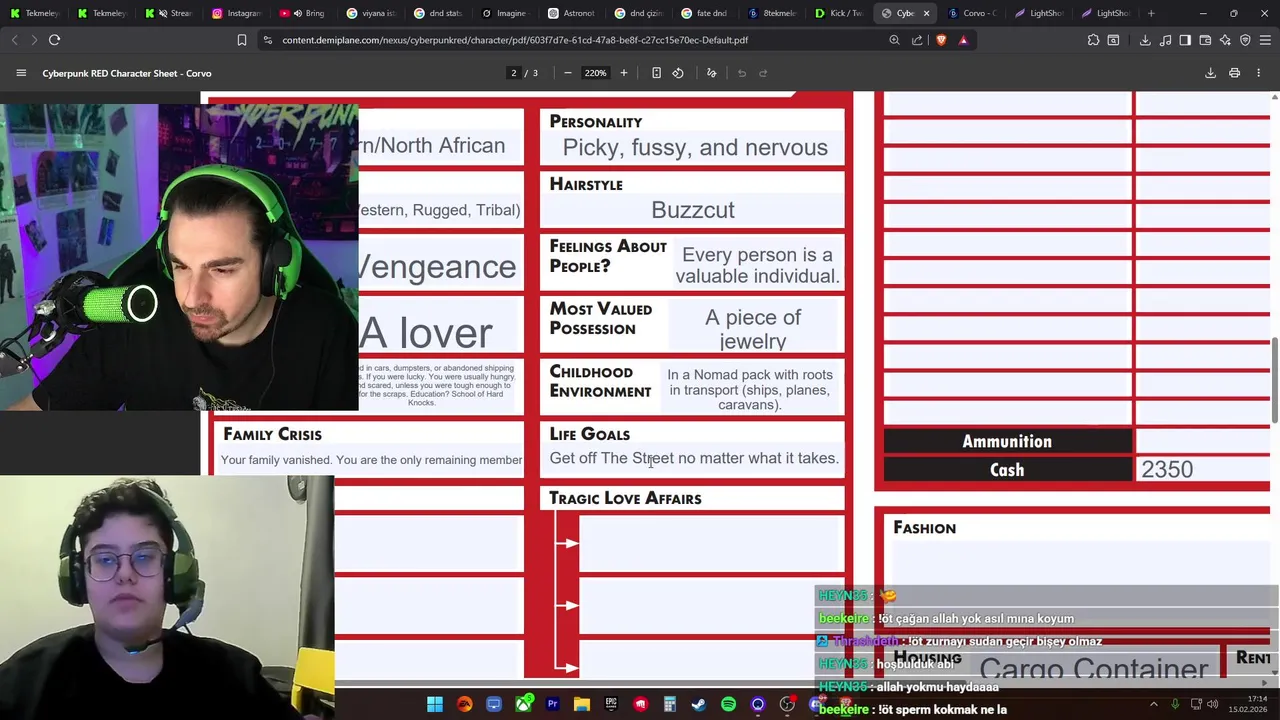Open PDF viewer more actions menu

pyautogui.click(x=1259, y=73)
